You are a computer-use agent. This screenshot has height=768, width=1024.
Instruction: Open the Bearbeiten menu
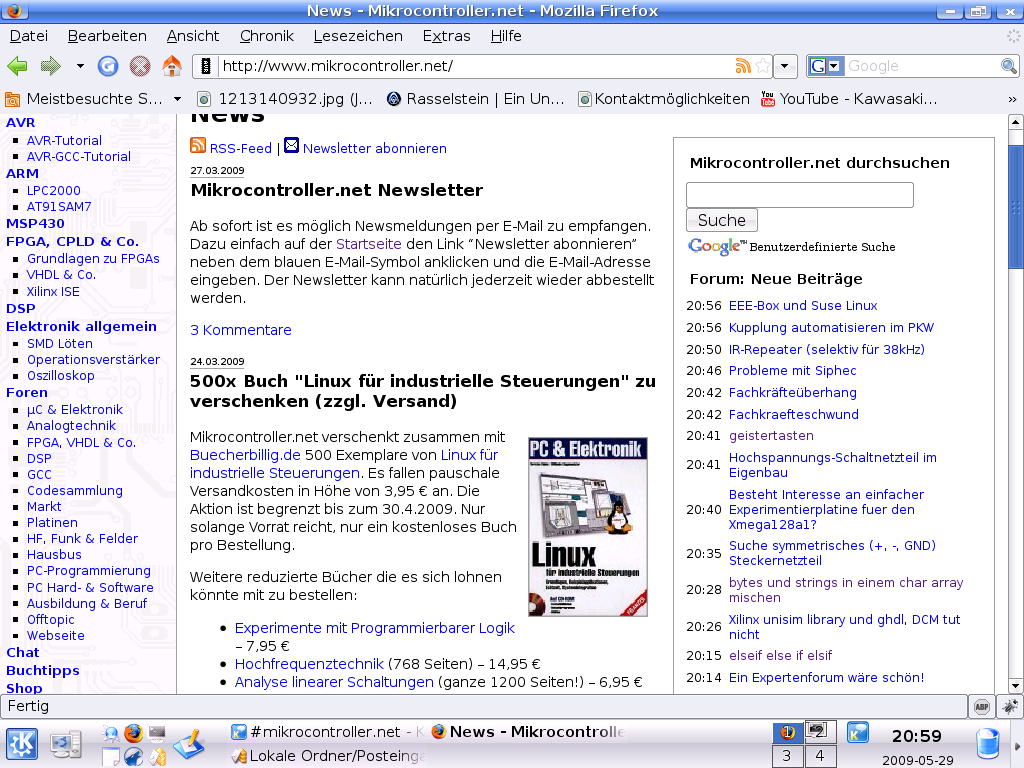coord(107,36)
